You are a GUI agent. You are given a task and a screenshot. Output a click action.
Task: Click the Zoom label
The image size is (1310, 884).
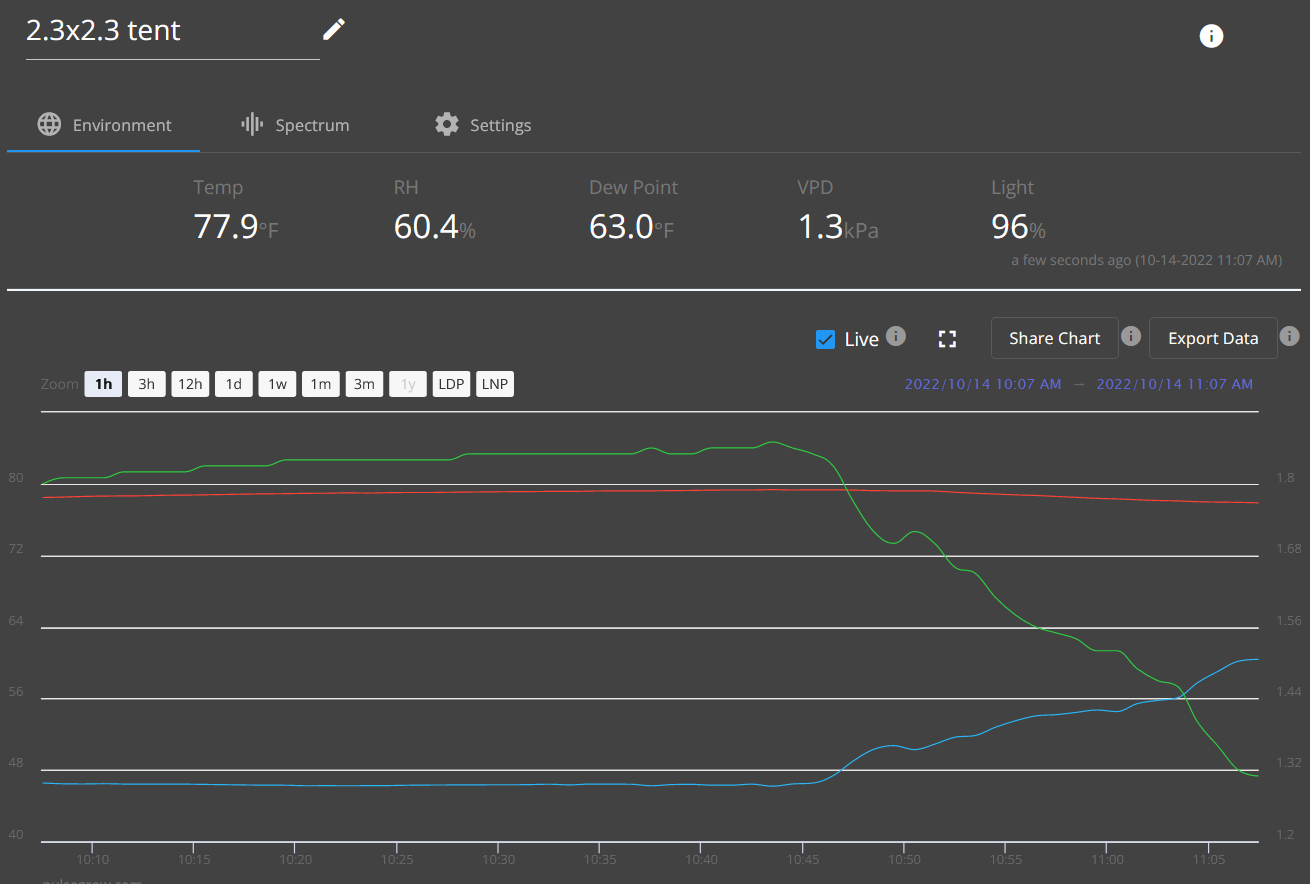point(59,384)
